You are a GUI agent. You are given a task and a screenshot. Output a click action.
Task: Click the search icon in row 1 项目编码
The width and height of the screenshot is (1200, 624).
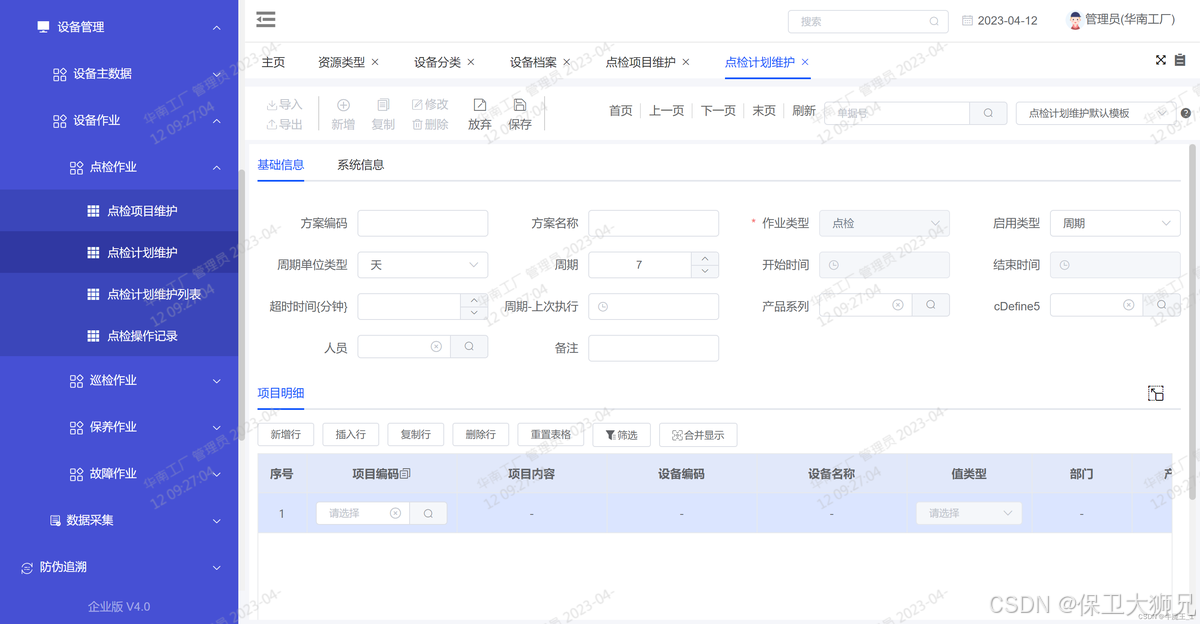tap(428, 513)
